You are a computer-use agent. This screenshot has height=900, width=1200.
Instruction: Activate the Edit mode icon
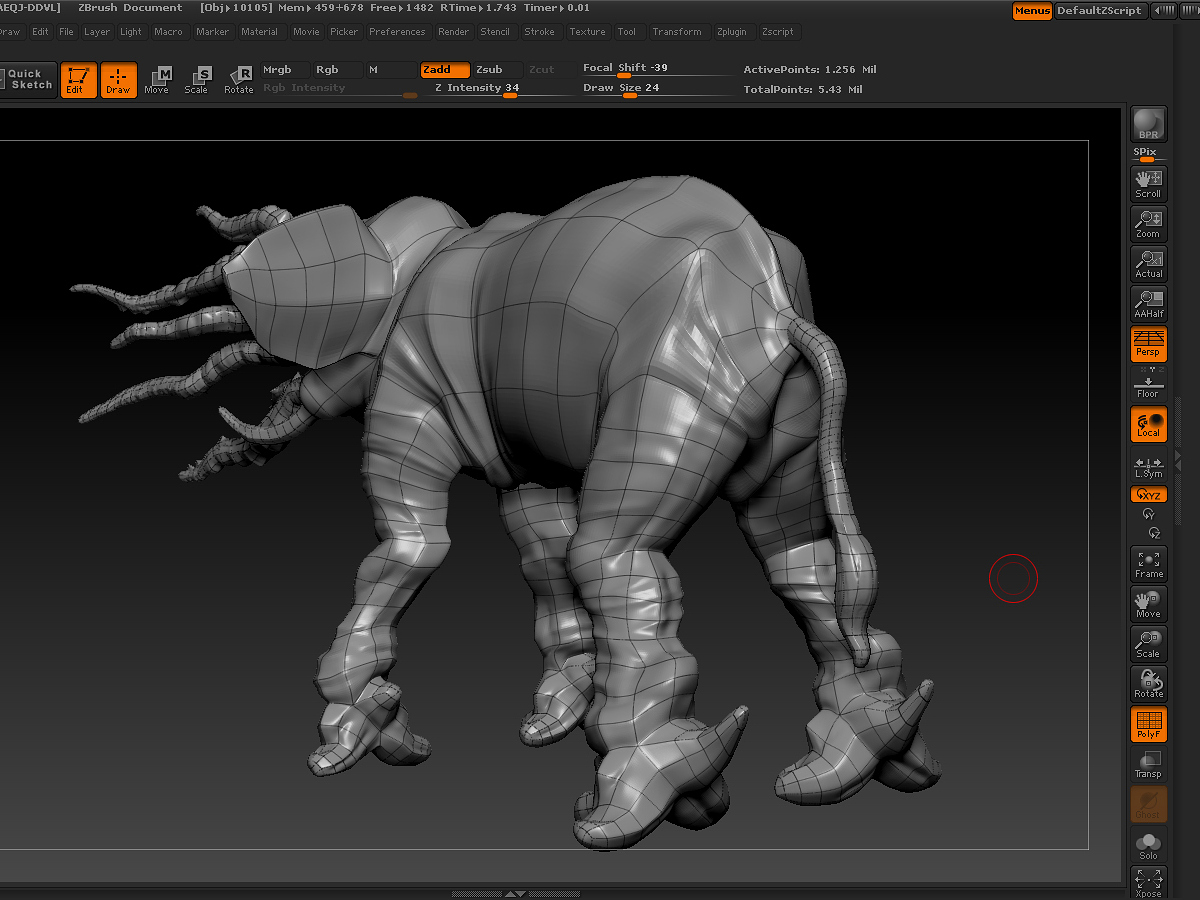click(78, 80)
